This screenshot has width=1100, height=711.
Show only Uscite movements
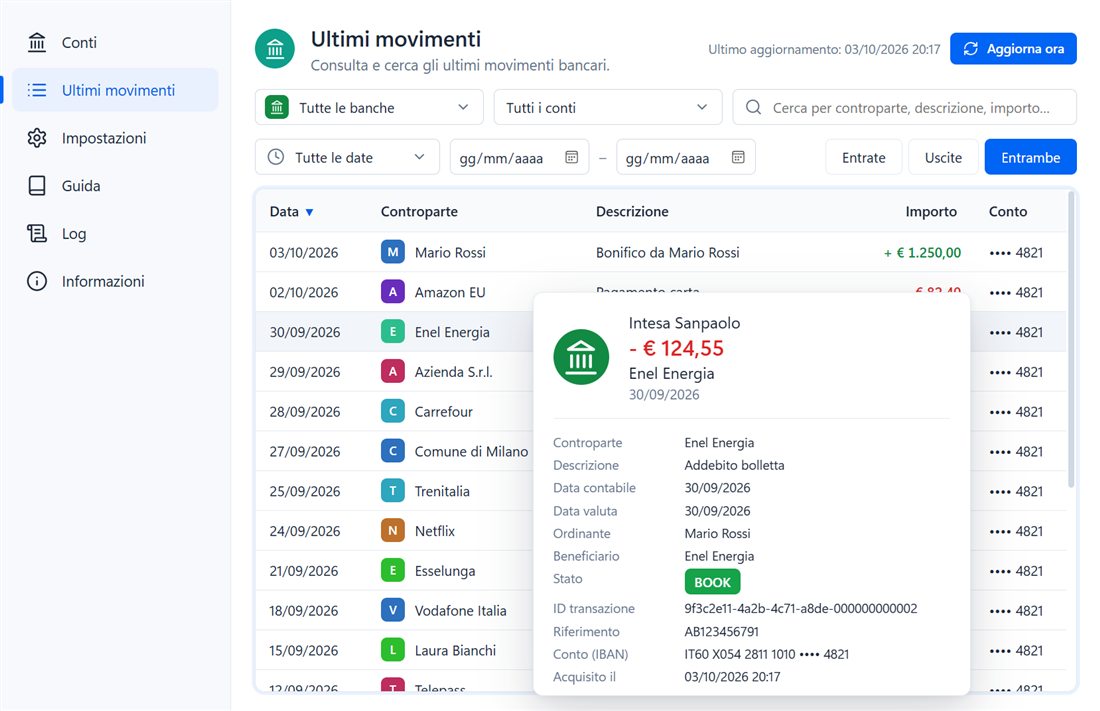(944, 157)
